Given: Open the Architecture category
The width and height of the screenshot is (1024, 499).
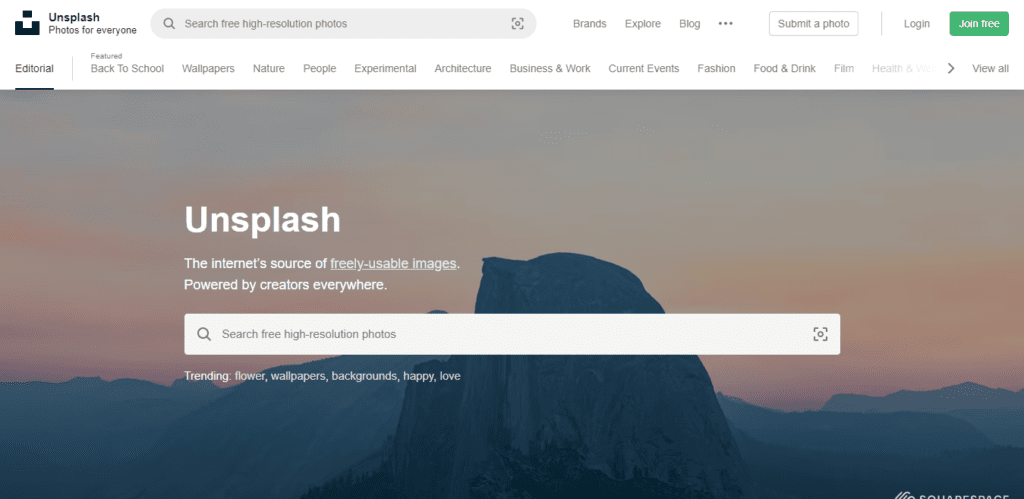Looking at the screenshot, I should pos(463,69).
